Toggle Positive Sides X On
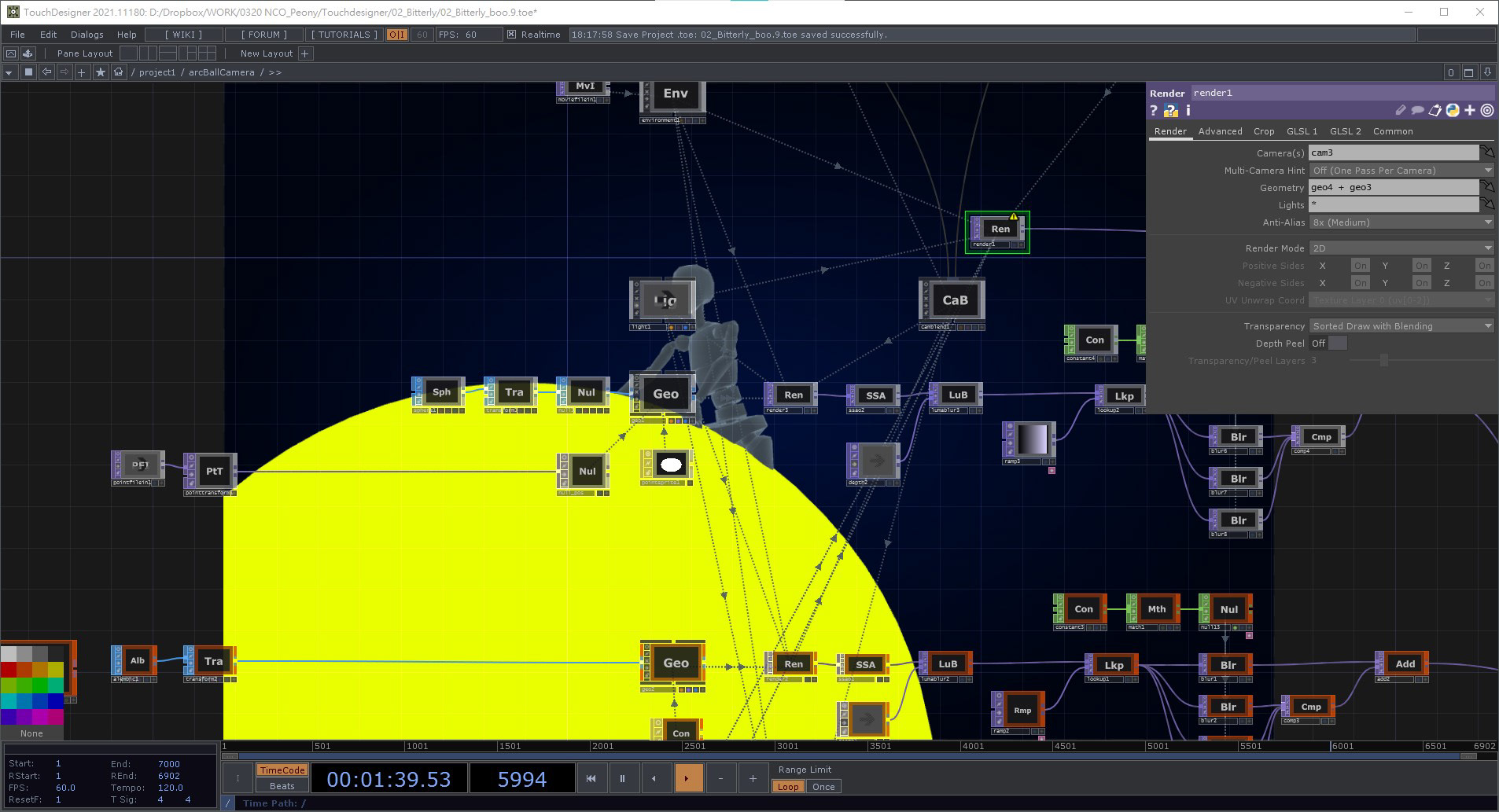 coord(1360,266)
